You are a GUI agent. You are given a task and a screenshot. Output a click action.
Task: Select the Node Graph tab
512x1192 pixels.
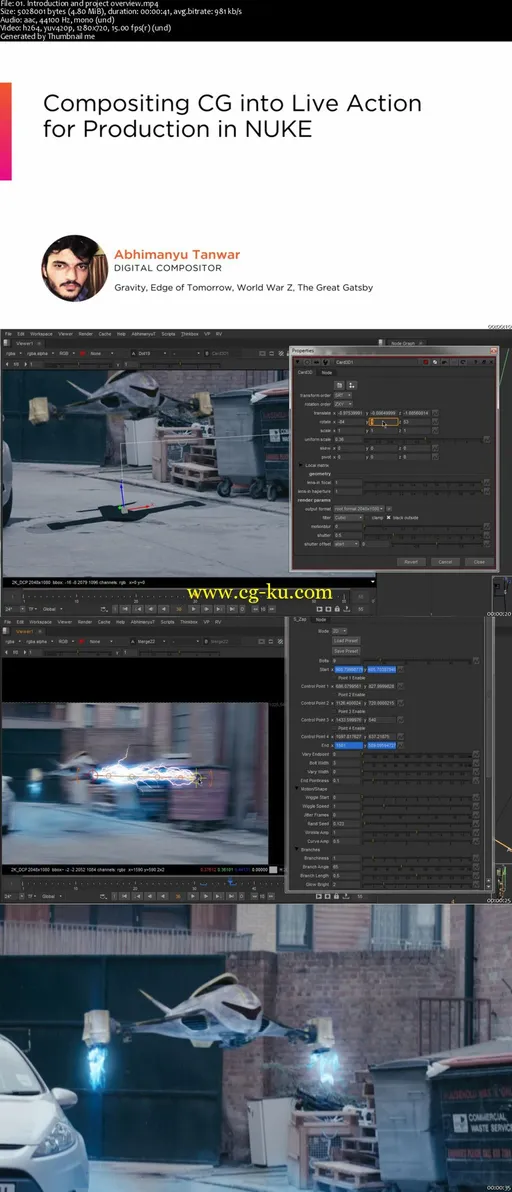(x=403, y=344)
